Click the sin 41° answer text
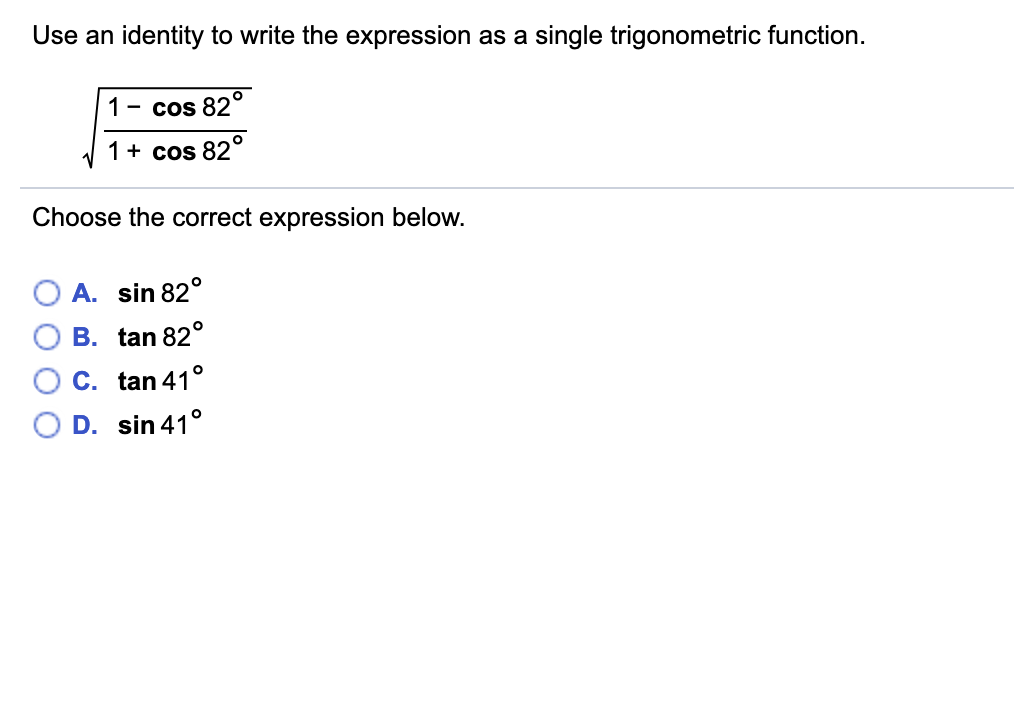This screenshot has height=712, width=1014. click(158, 425)
